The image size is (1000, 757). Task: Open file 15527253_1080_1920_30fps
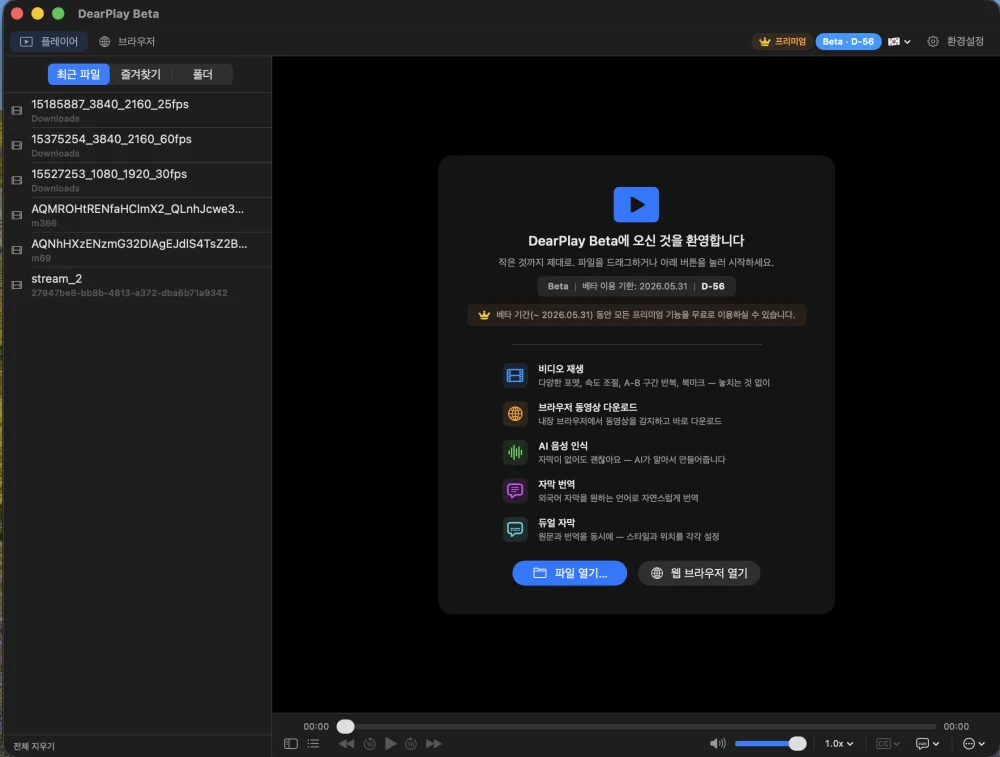coord(137,180)
